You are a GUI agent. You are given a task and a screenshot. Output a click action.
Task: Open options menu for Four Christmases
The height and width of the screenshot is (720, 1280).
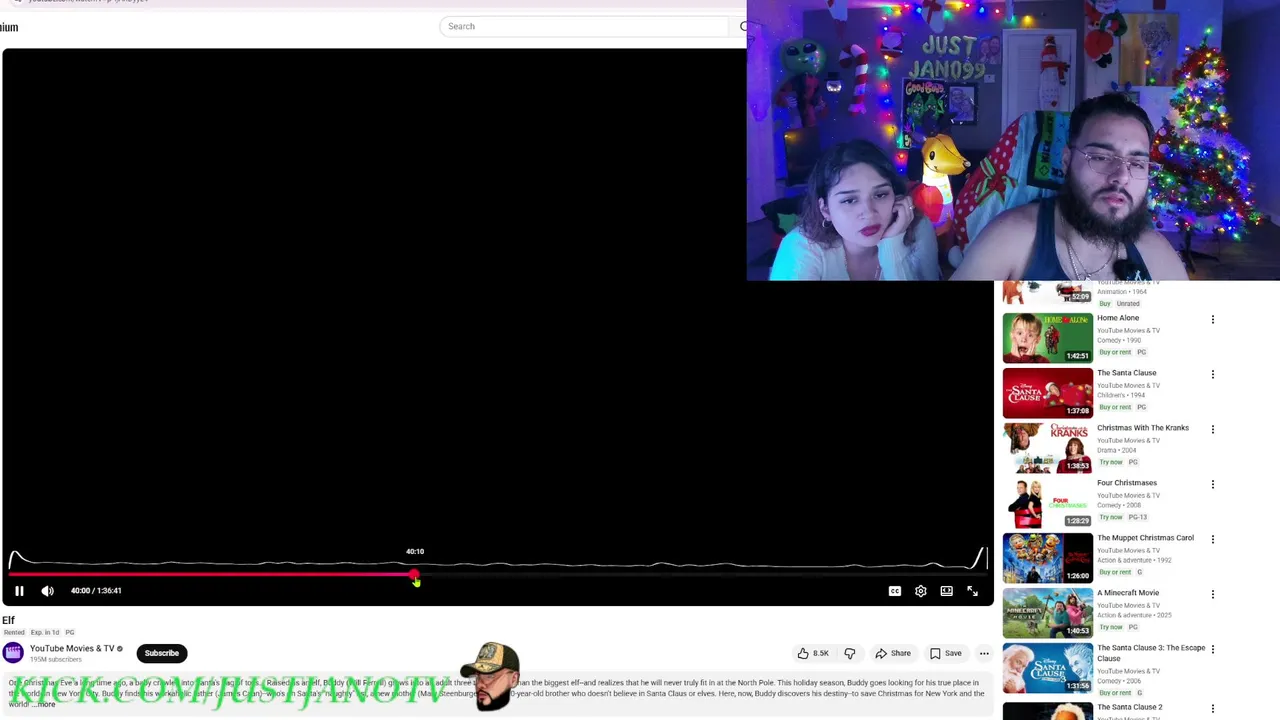coord(1213,485)
